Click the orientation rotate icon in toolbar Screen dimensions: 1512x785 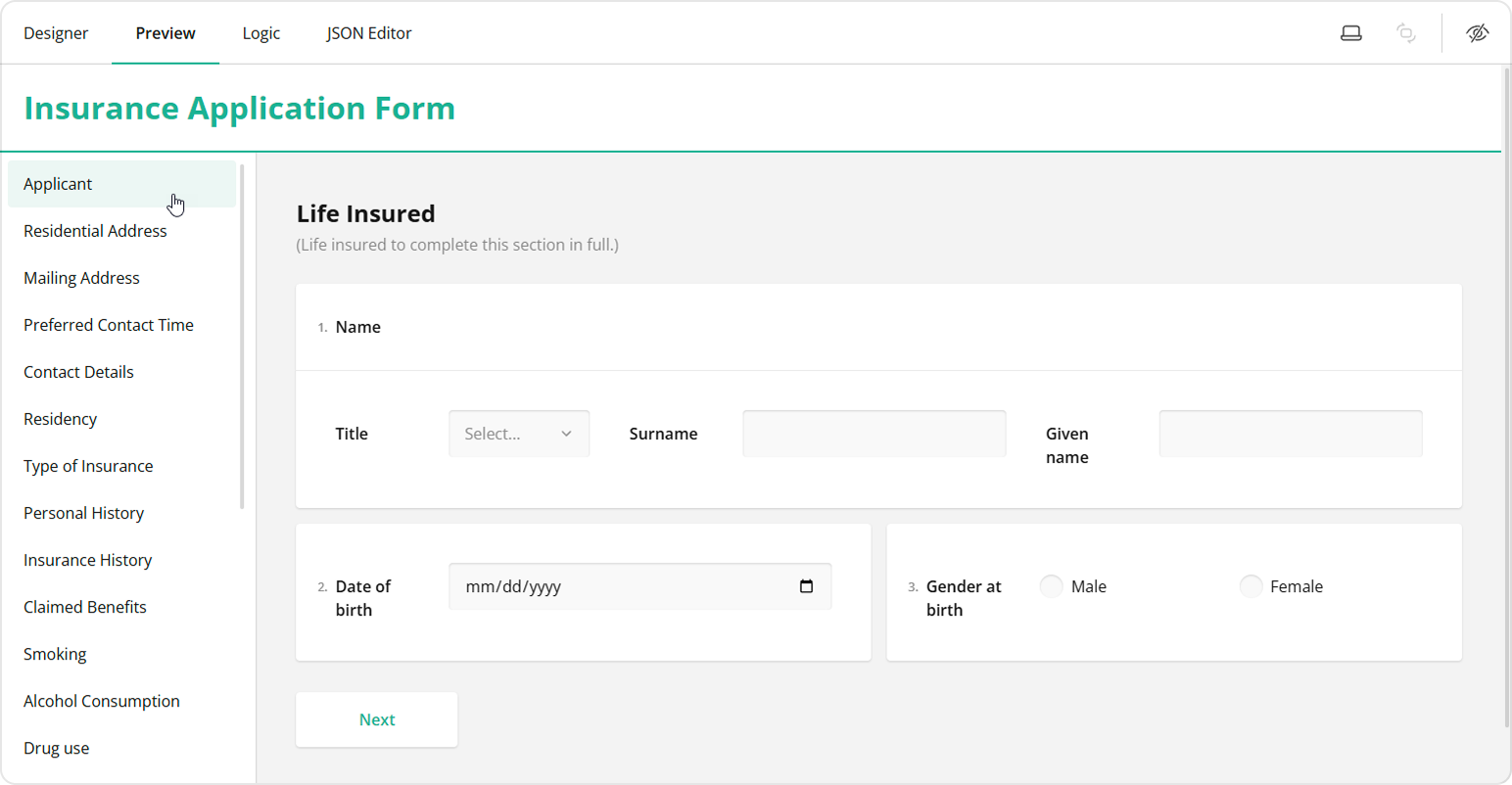click(1405, 33)
